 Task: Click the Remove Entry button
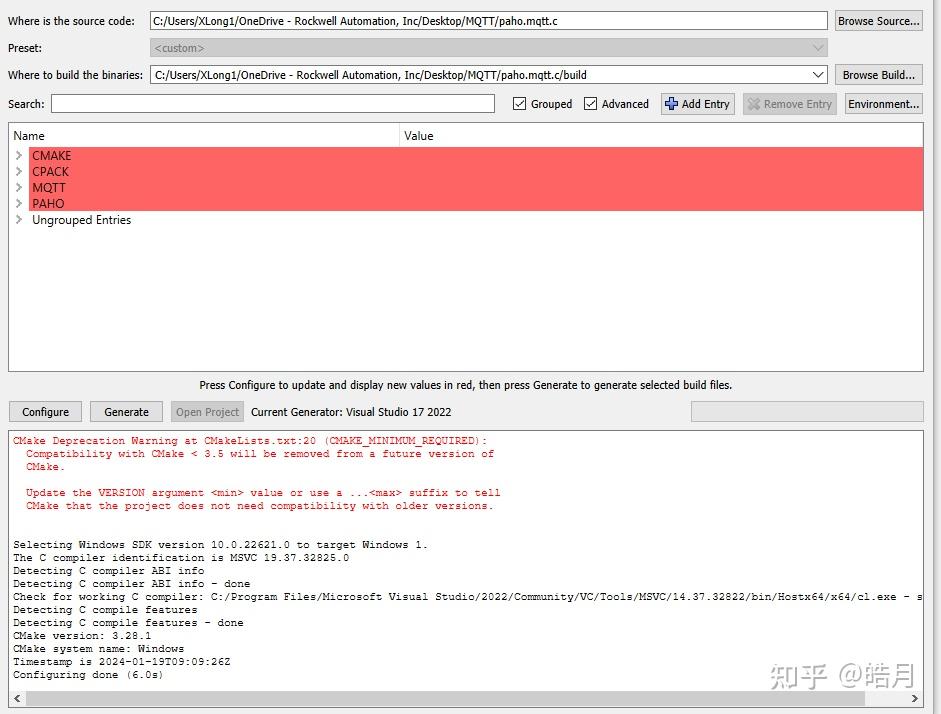(790, 104)
